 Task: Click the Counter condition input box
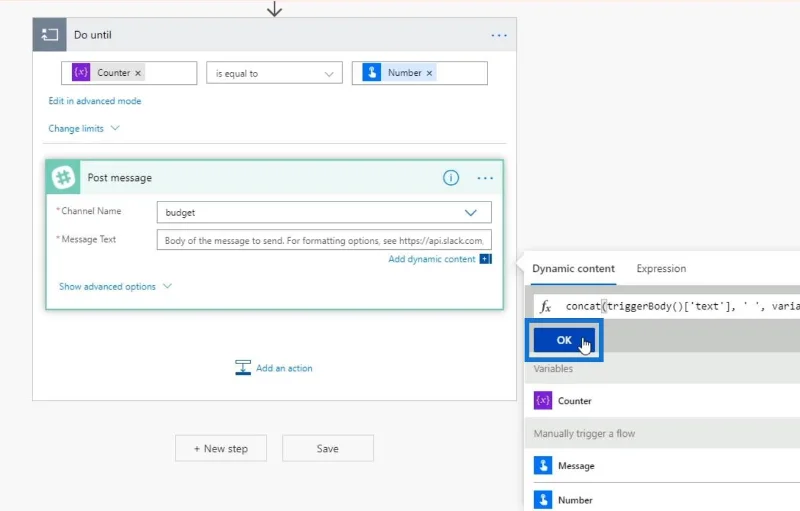click(x=129, y=73)
